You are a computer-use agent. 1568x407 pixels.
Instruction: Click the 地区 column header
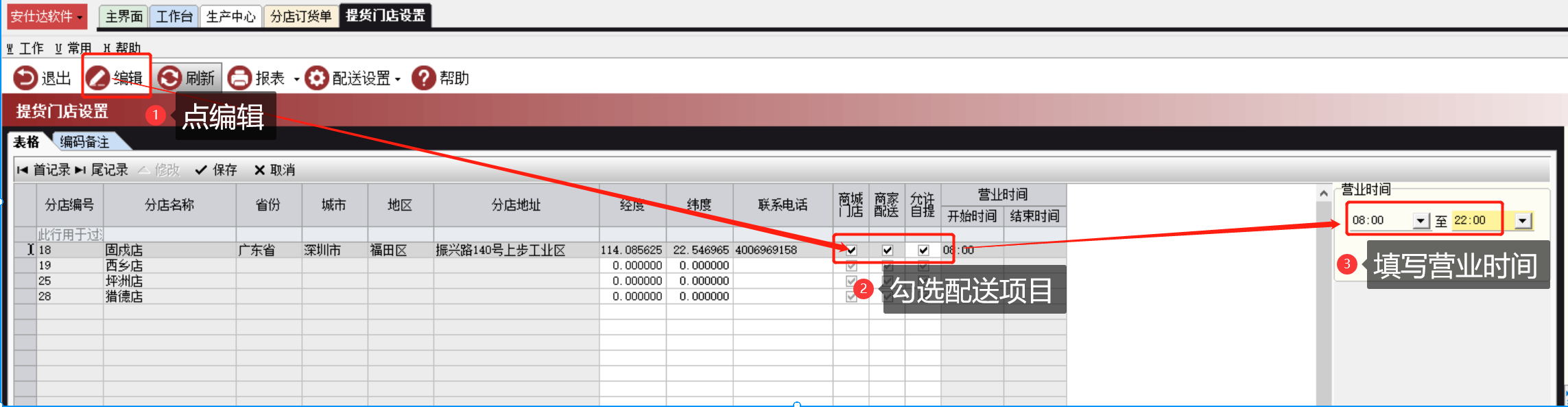click(401, 205)
